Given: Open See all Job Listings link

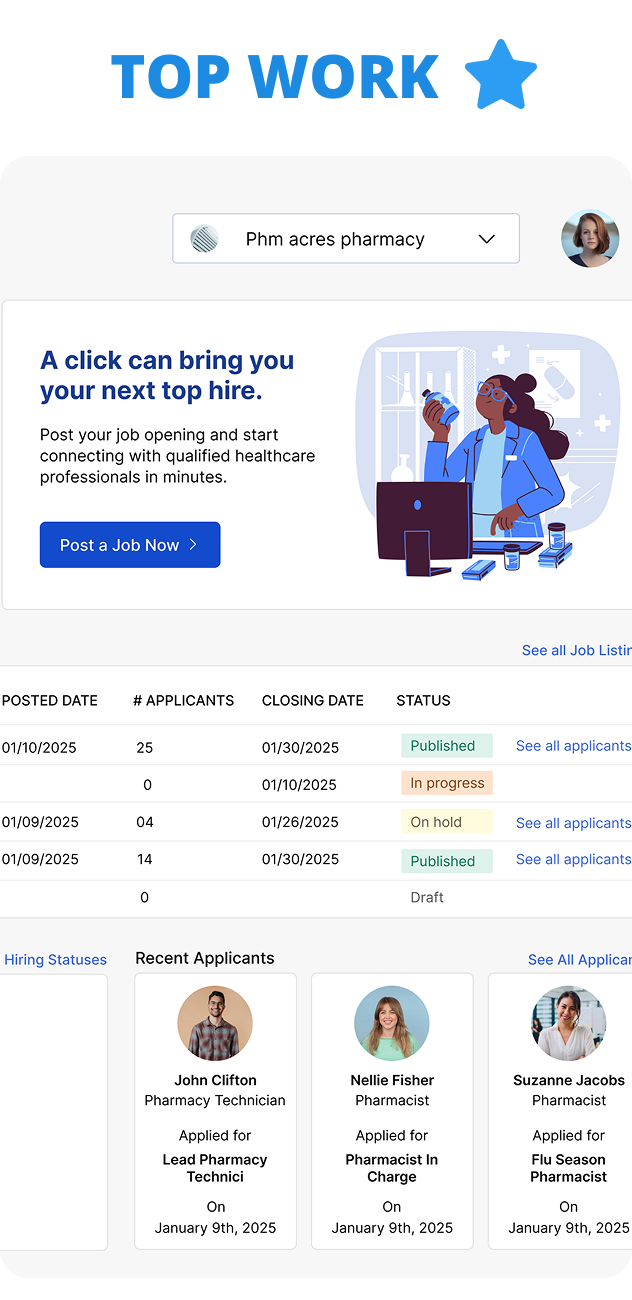Looking at the screenshot, I should click(577, 650).
